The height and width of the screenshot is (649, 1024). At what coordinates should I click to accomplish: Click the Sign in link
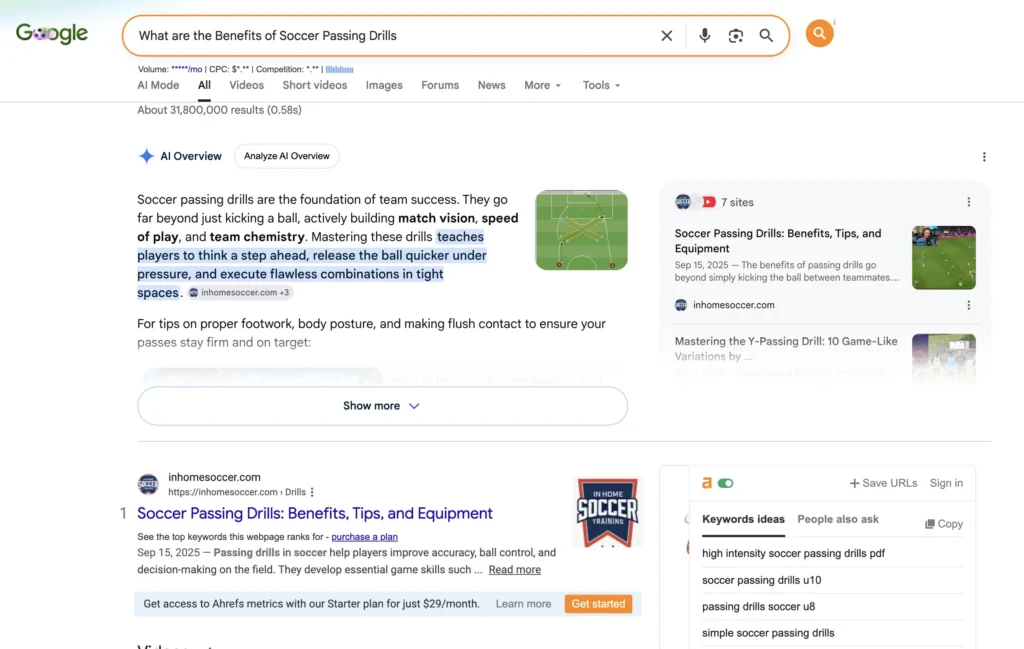pos(946,483)
